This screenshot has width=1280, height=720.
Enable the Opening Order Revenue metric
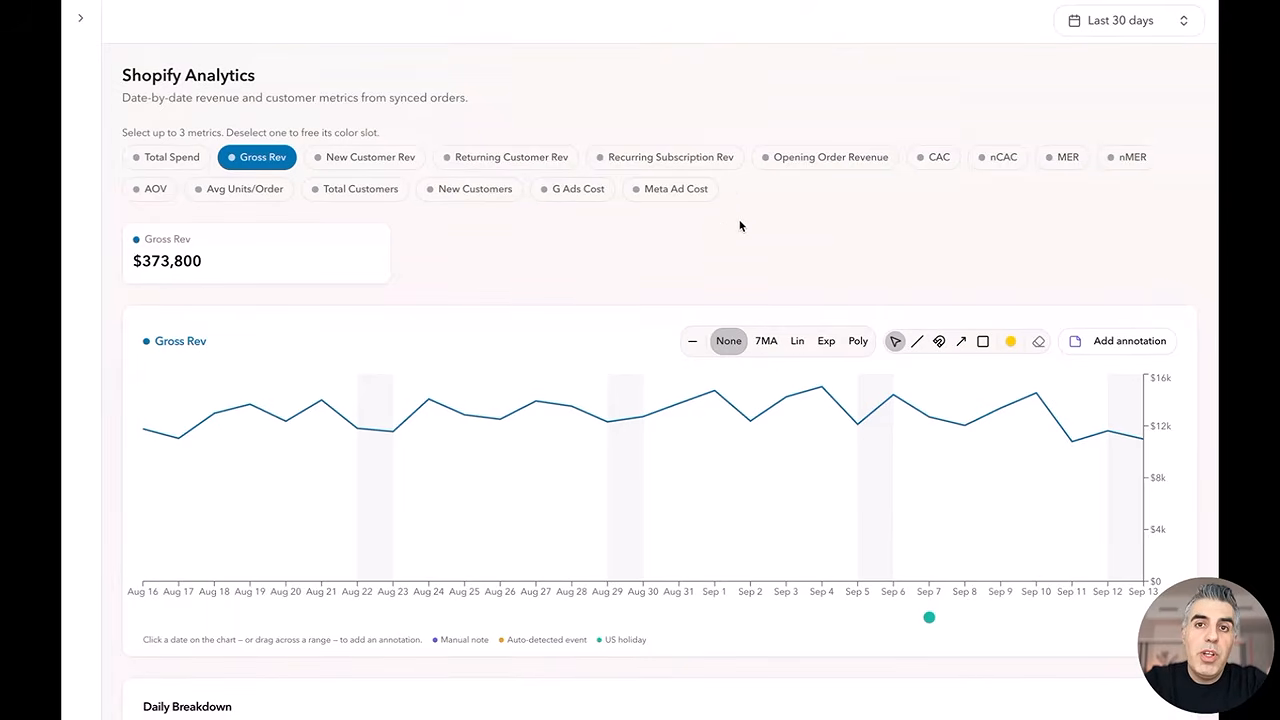tap(825, 157)
